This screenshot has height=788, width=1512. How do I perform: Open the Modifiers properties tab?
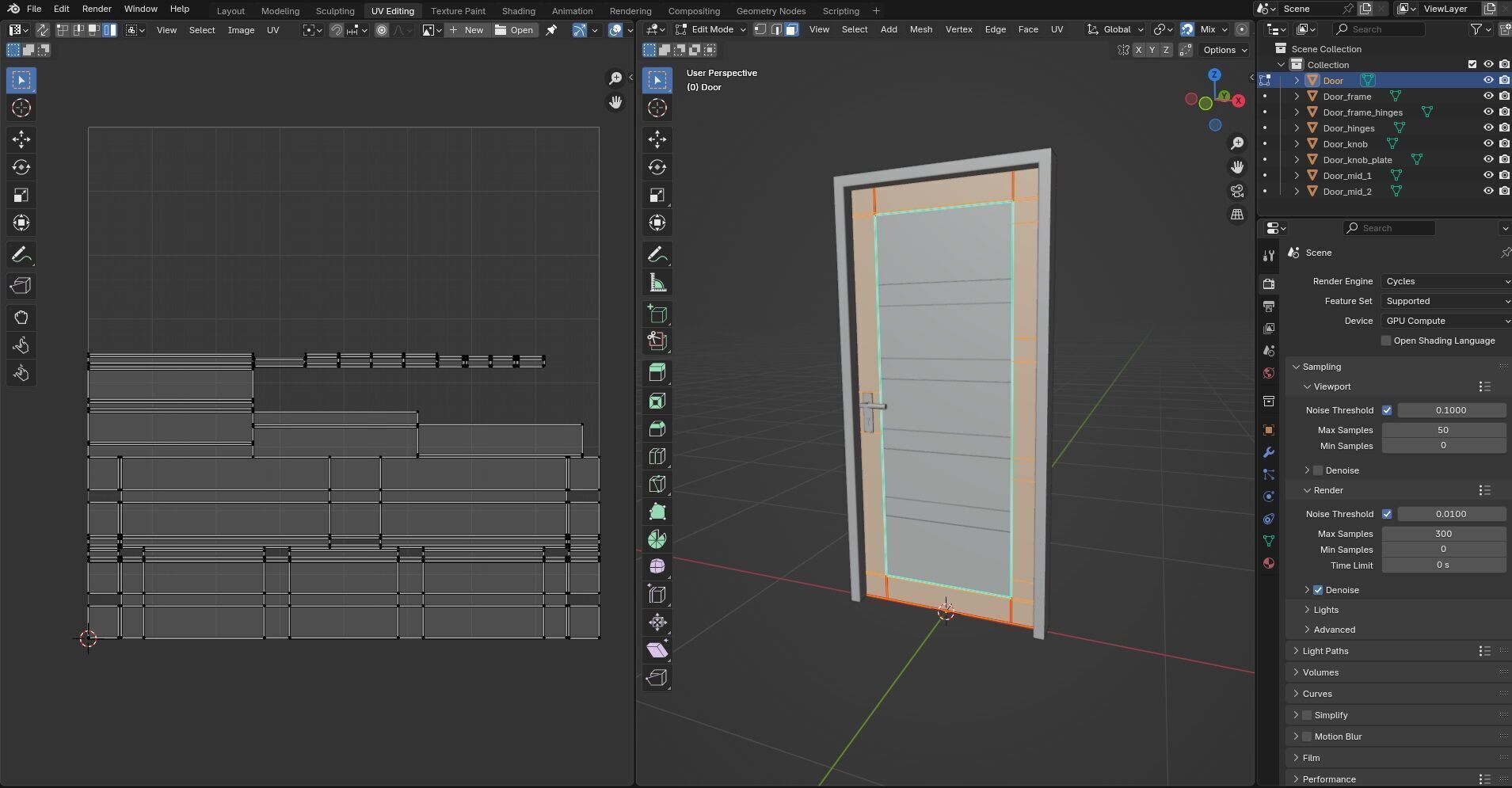(1269, 452)
